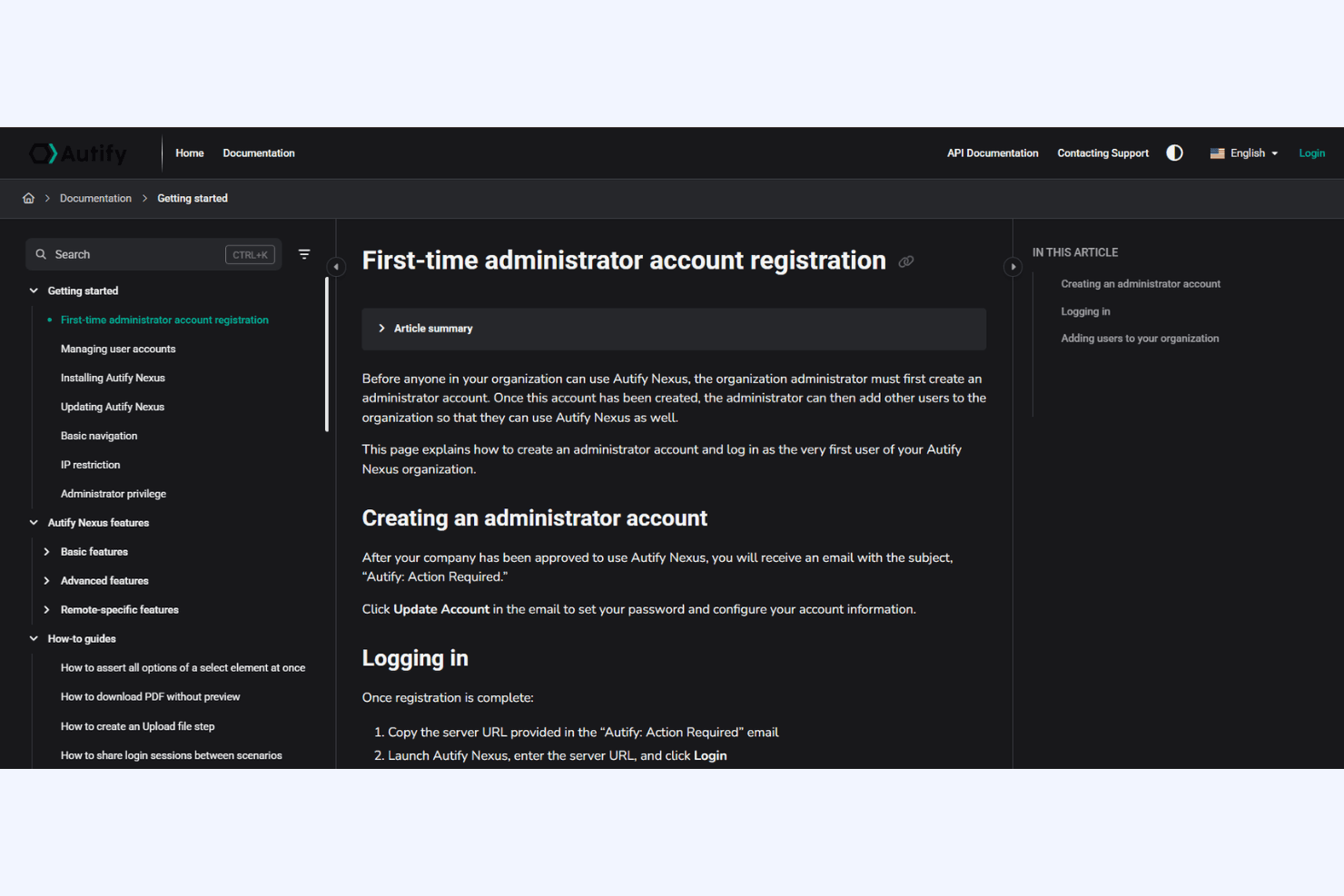Image resolution: width=1344 pixels, height=896 pixels.
Task: Open the English language dropdown
Action: [1244, 153]
